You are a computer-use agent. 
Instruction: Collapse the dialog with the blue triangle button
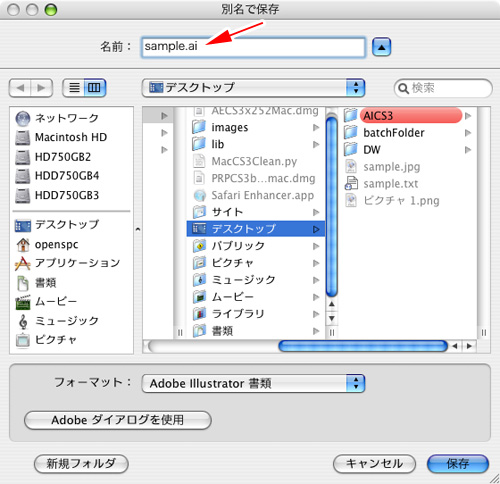coord(381,47)
